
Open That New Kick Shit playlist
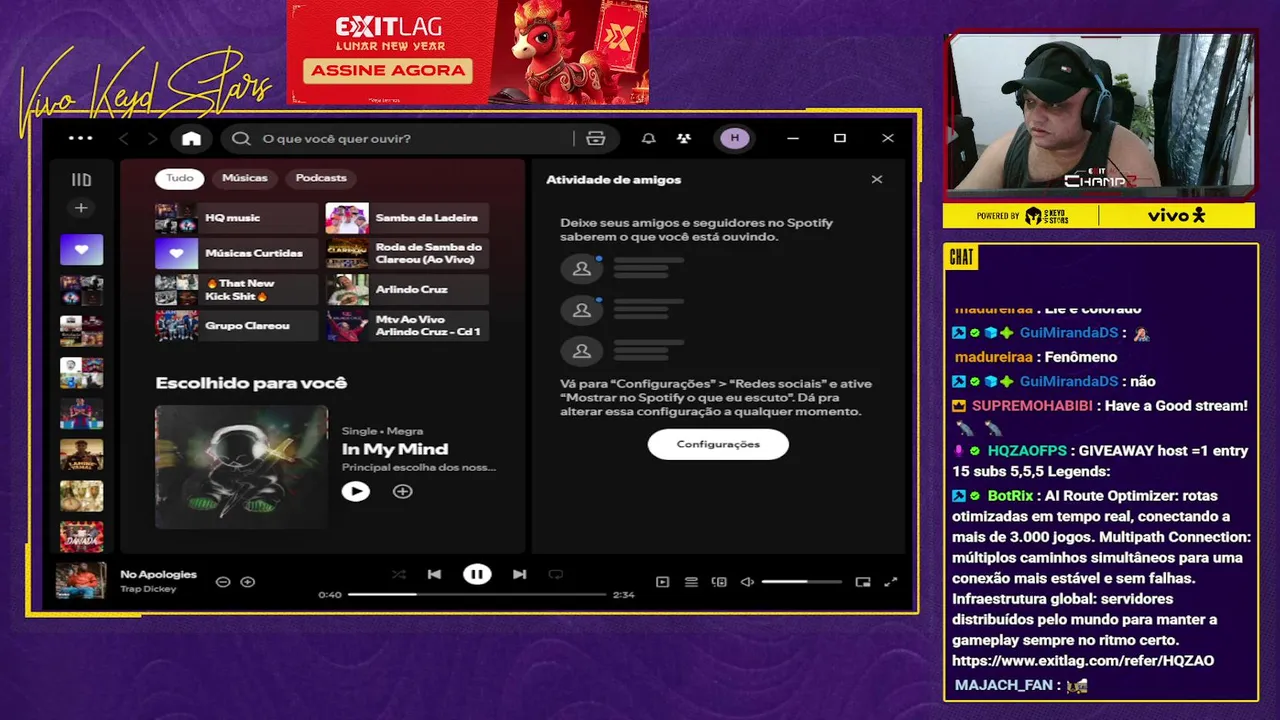pos(236,290)
